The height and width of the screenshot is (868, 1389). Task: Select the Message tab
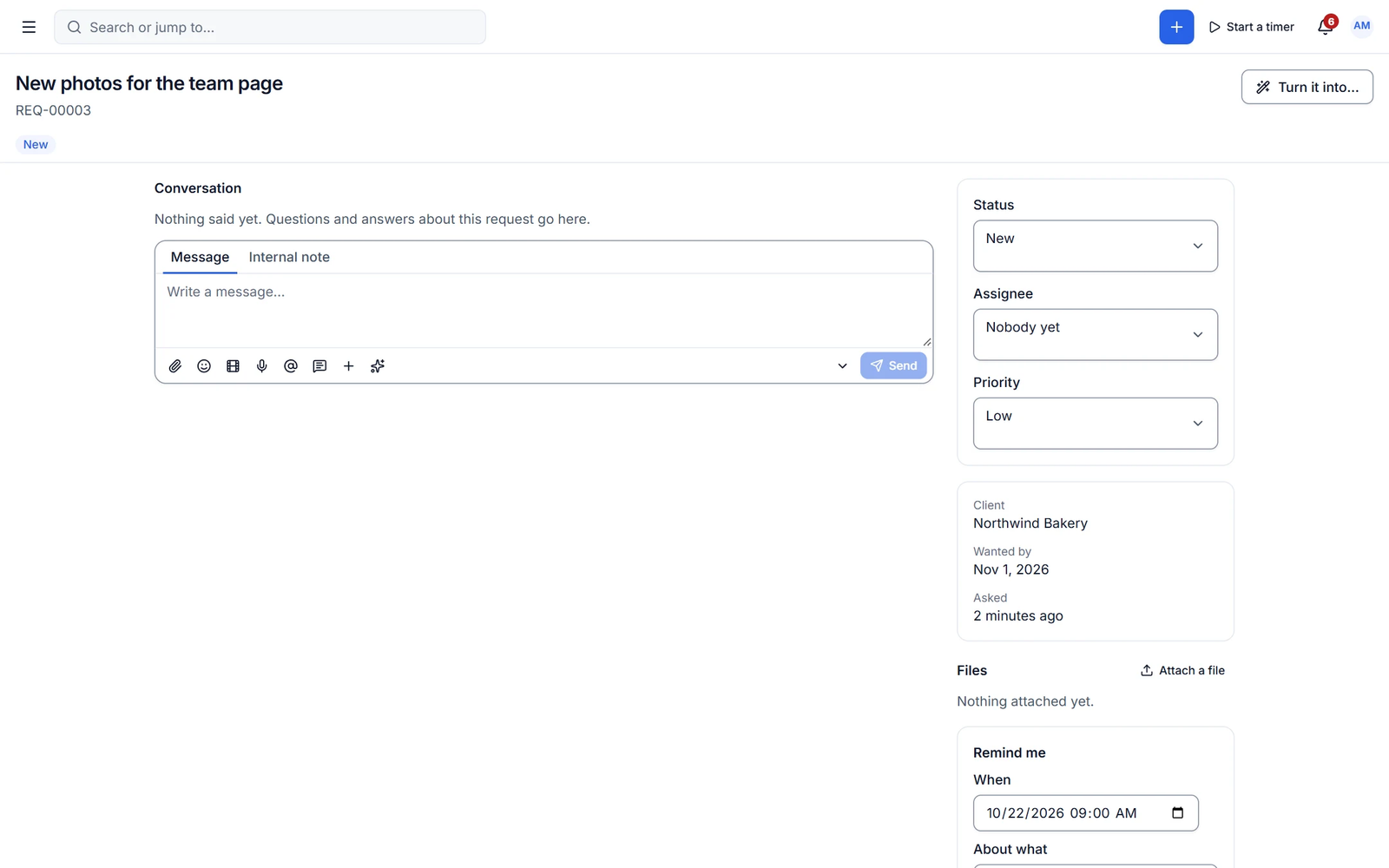pos(200,257)
